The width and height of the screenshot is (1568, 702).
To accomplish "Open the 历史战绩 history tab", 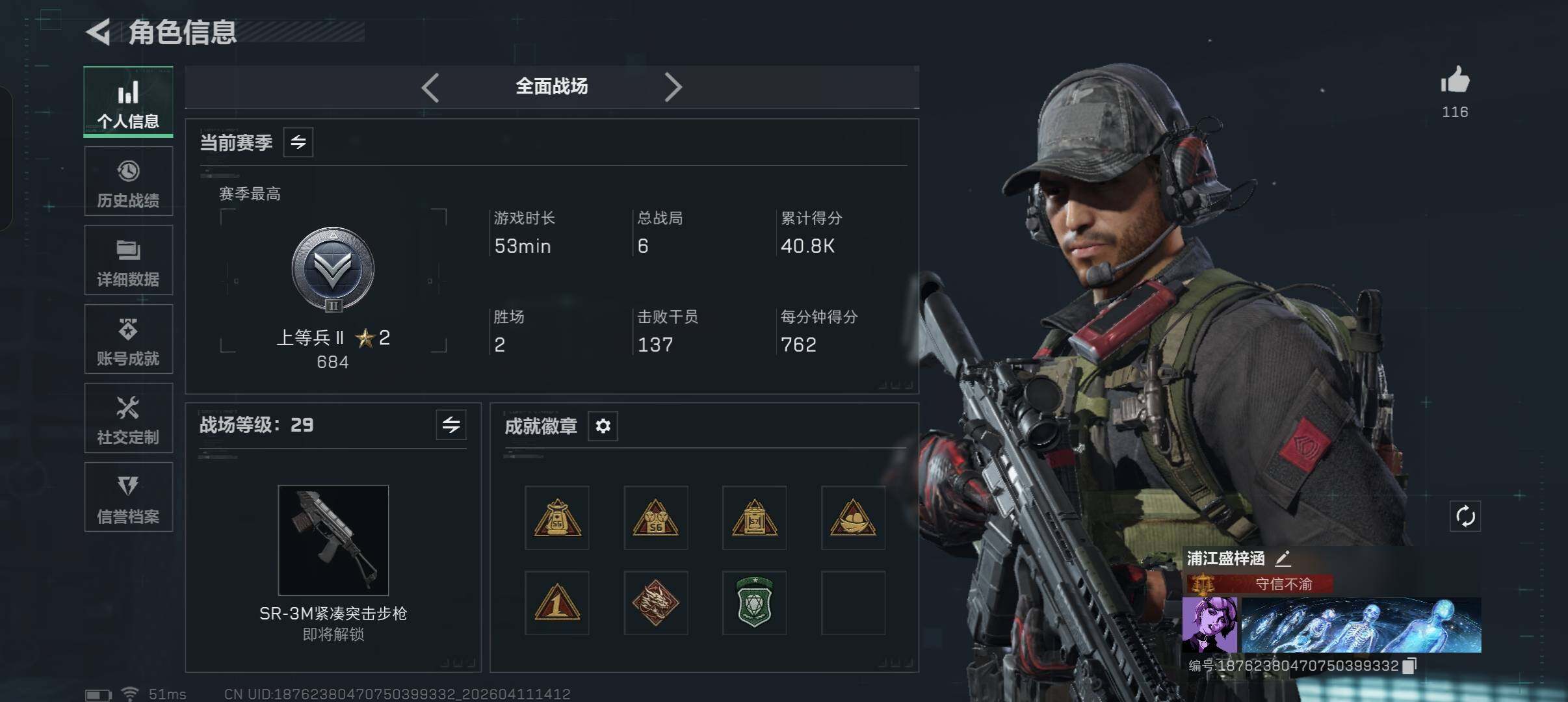I will point(129,181).
